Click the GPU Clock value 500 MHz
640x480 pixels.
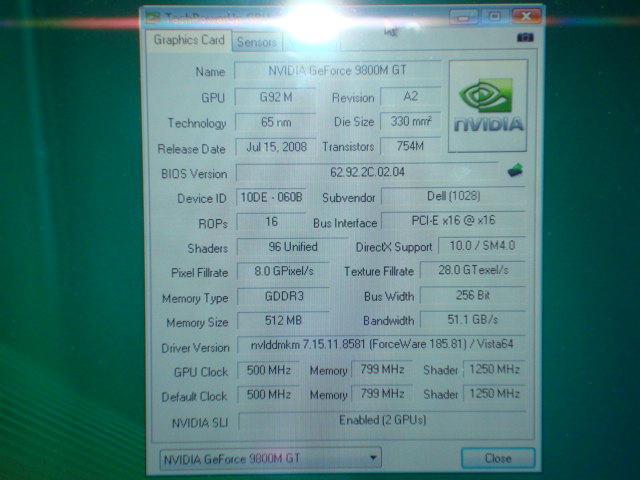click(269, 370)
